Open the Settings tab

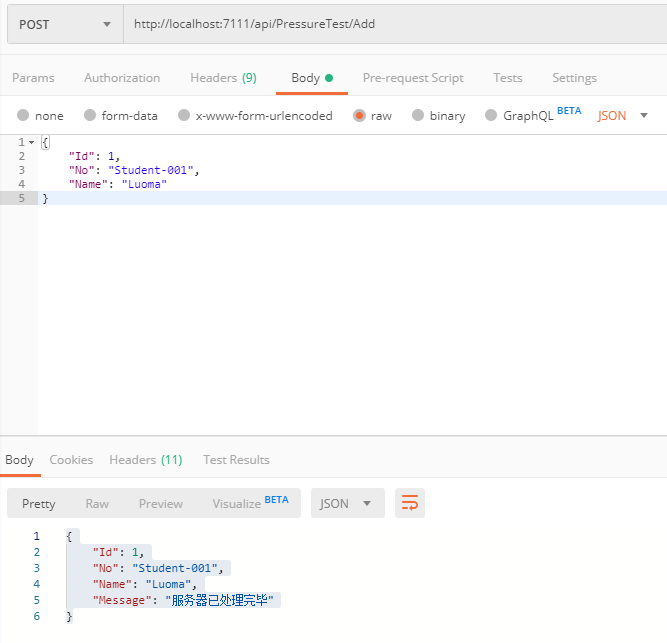pyautogui.click(x=574, y=78)
